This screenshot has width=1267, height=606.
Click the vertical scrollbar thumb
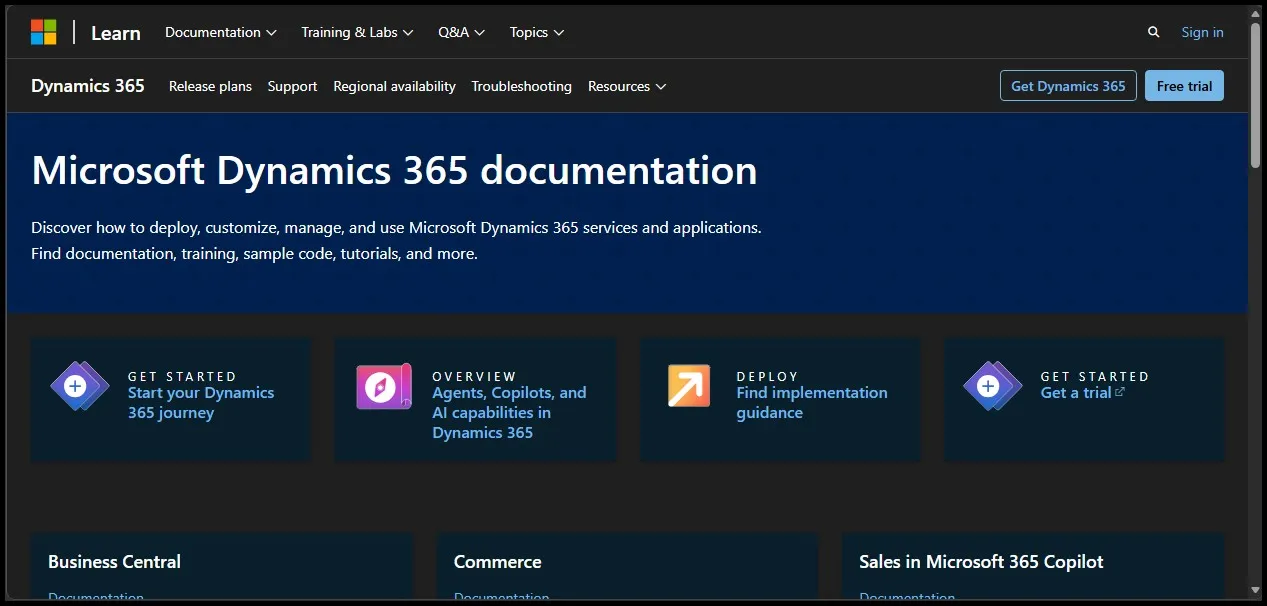(1256, 94)
